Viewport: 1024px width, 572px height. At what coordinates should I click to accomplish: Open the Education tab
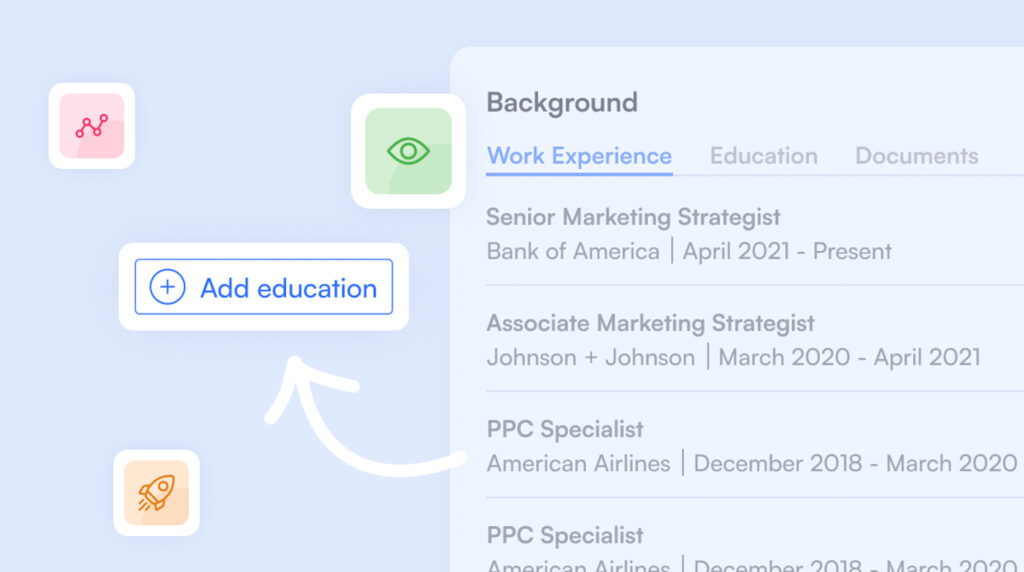[x=763, y=156]
